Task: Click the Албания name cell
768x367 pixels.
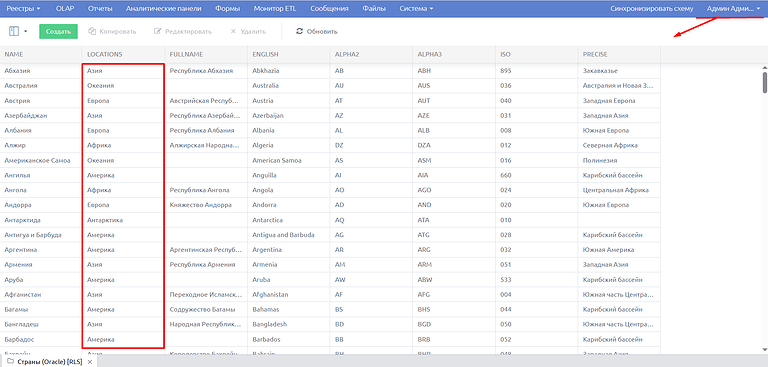Action: (41, 130)
